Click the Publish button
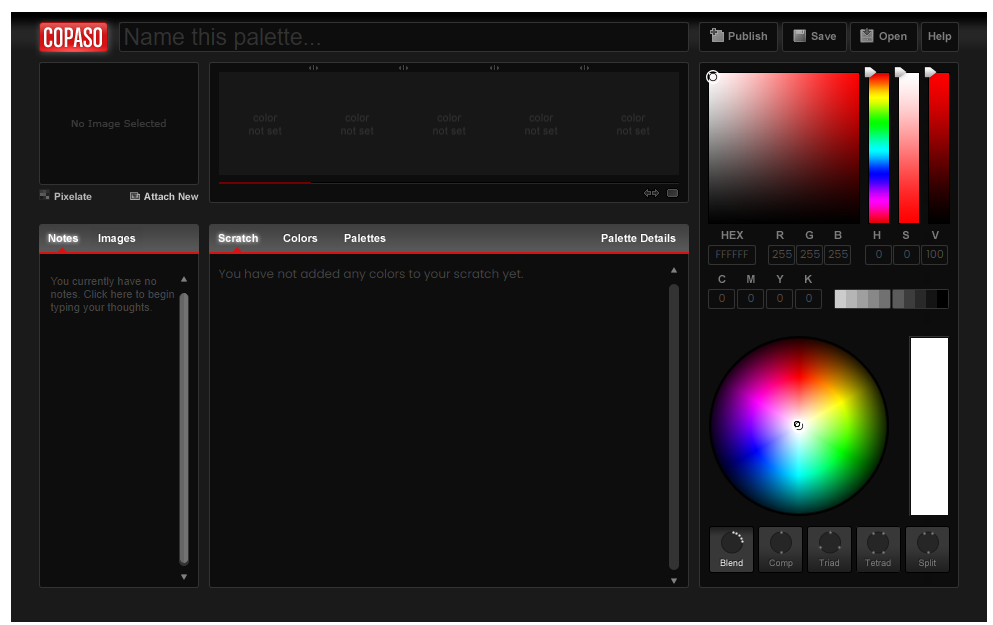 [738, 37]
